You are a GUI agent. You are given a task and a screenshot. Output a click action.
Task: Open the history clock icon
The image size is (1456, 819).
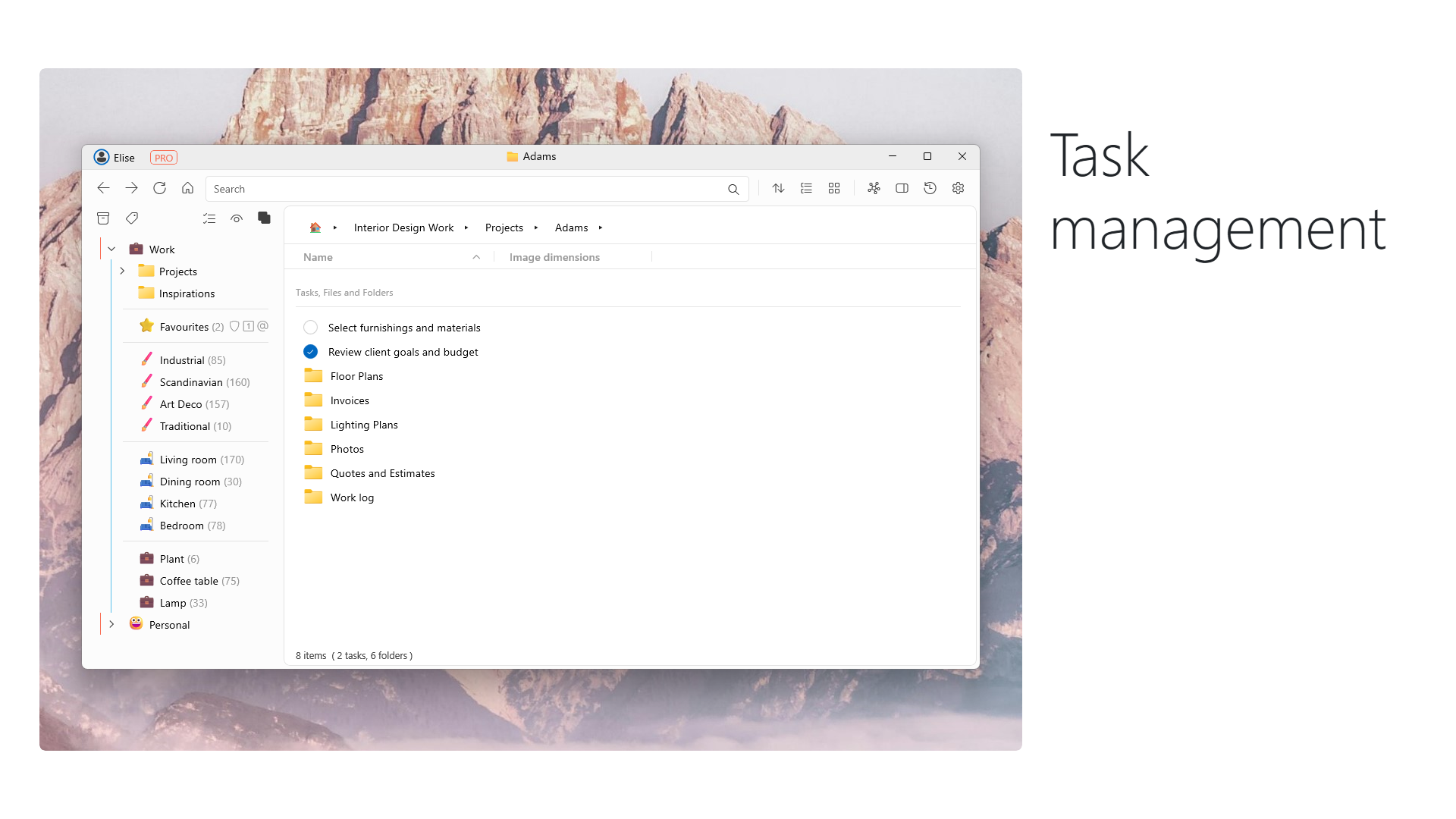tap(930, 188)
